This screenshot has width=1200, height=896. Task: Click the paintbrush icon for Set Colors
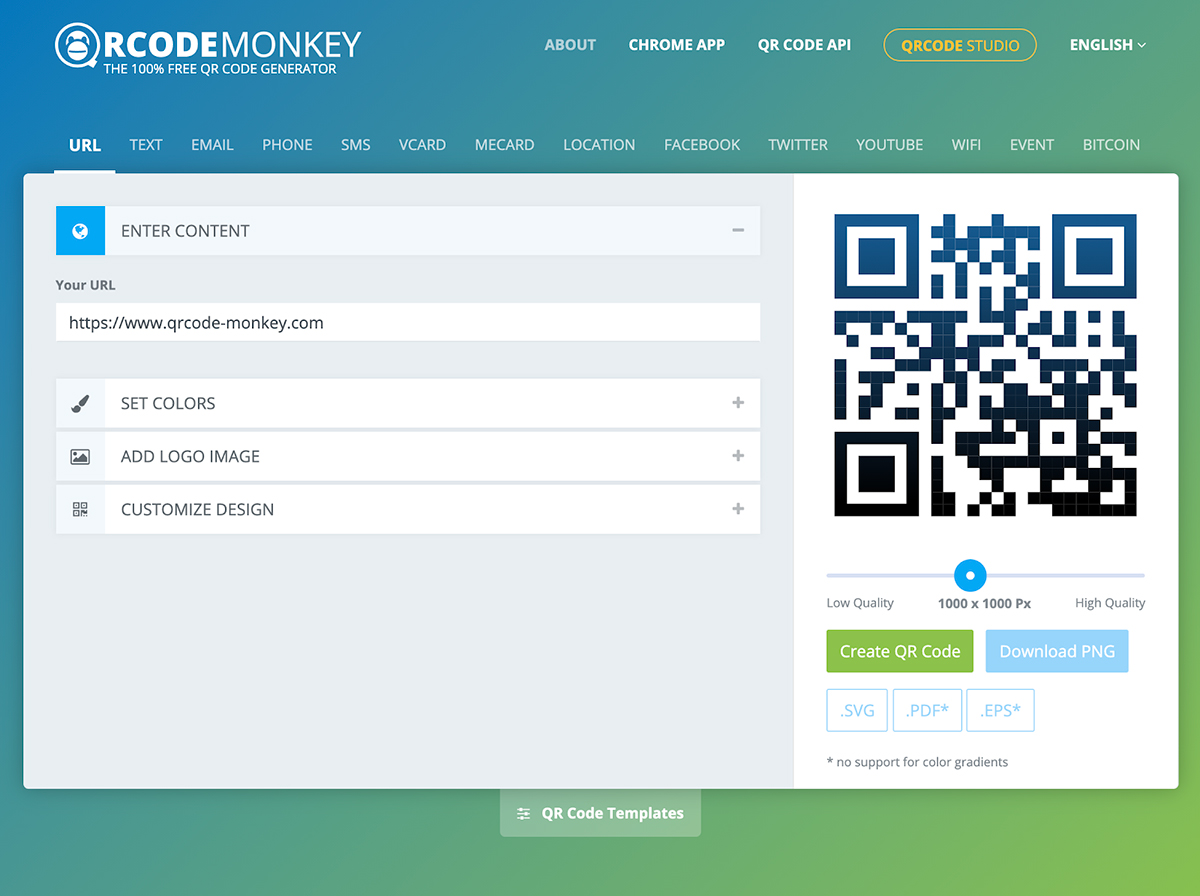(x=80, y=404)
